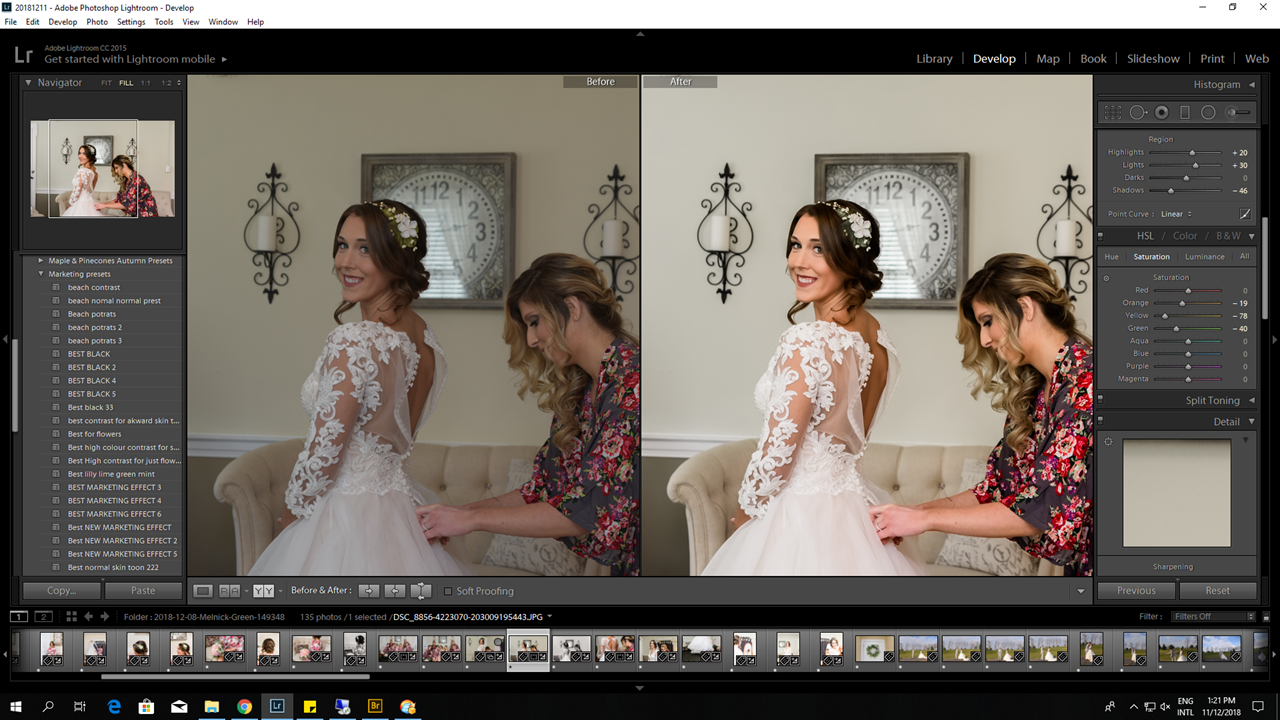
Task: Open the Develop menu
Action: (62, 22)
